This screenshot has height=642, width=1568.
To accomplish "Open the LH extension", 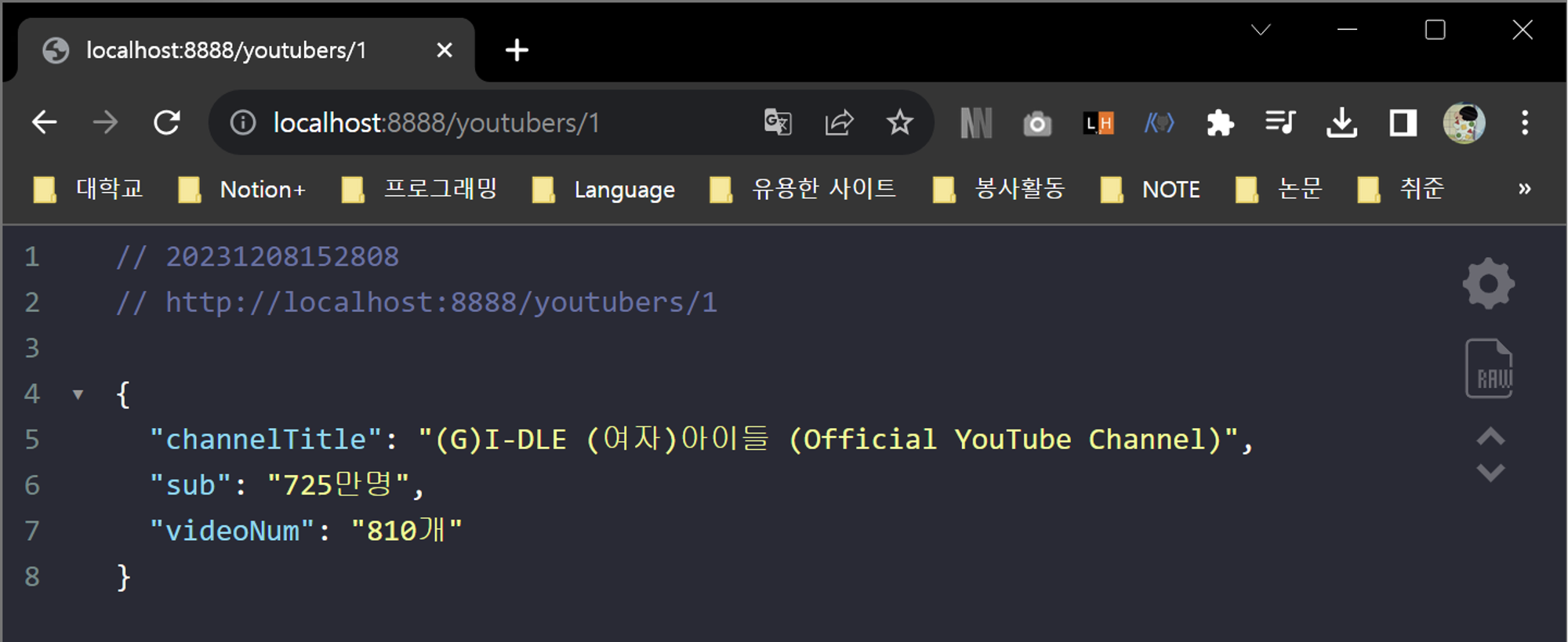I will pos(1098,123).
